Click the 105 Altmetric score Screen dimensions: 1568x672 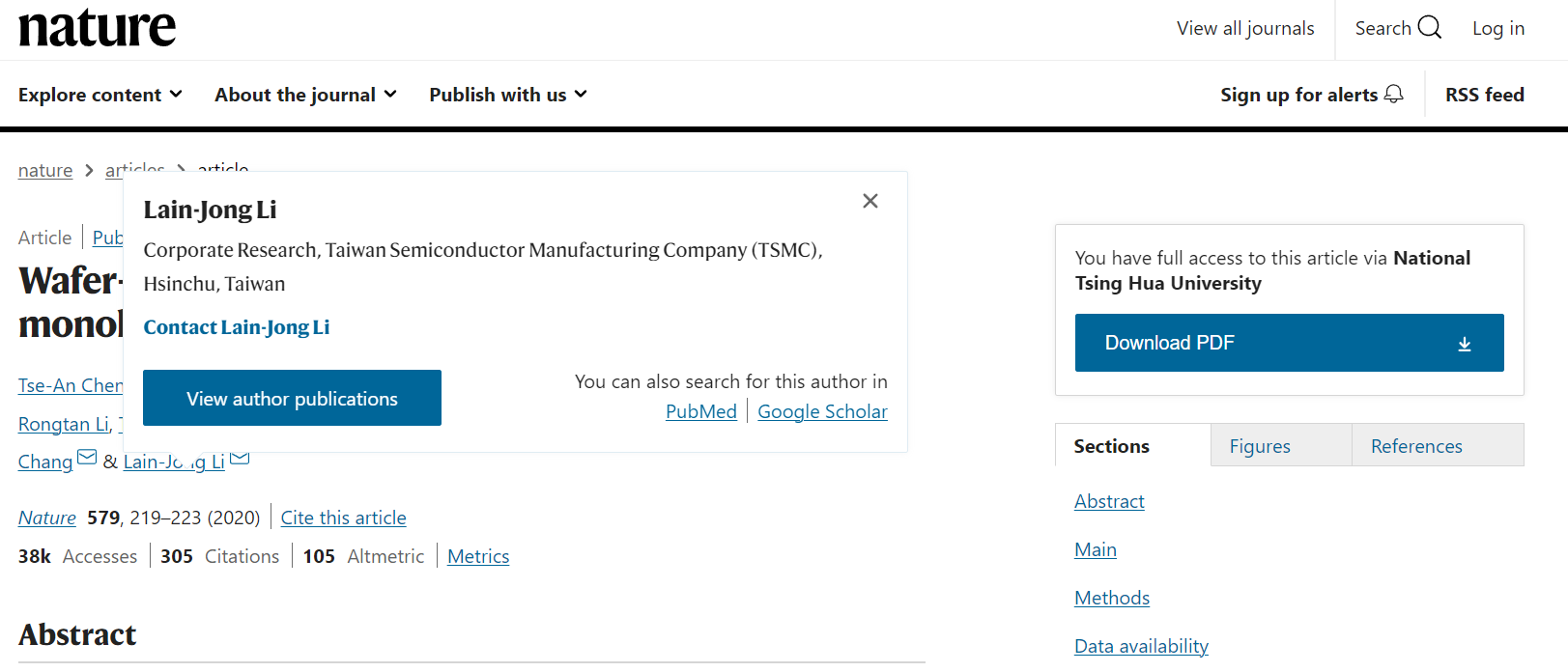(x=363, y=556)
